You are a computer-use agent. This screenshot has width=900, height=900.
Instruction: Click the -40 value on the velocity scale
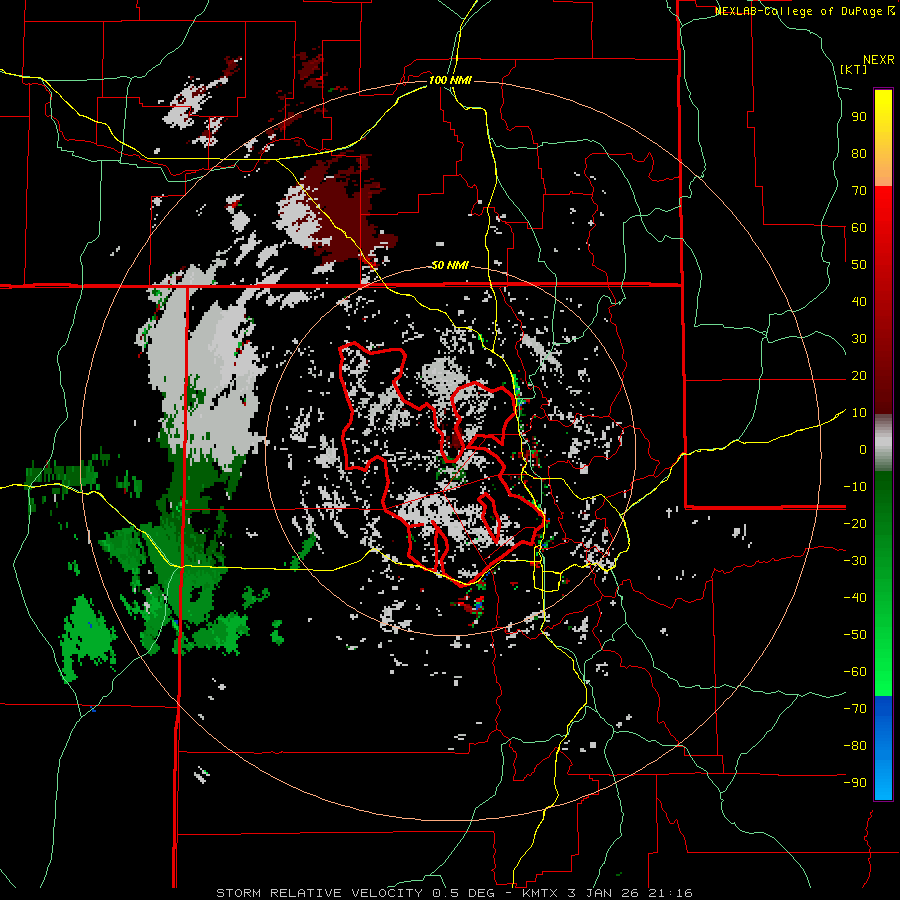(855, 598)
